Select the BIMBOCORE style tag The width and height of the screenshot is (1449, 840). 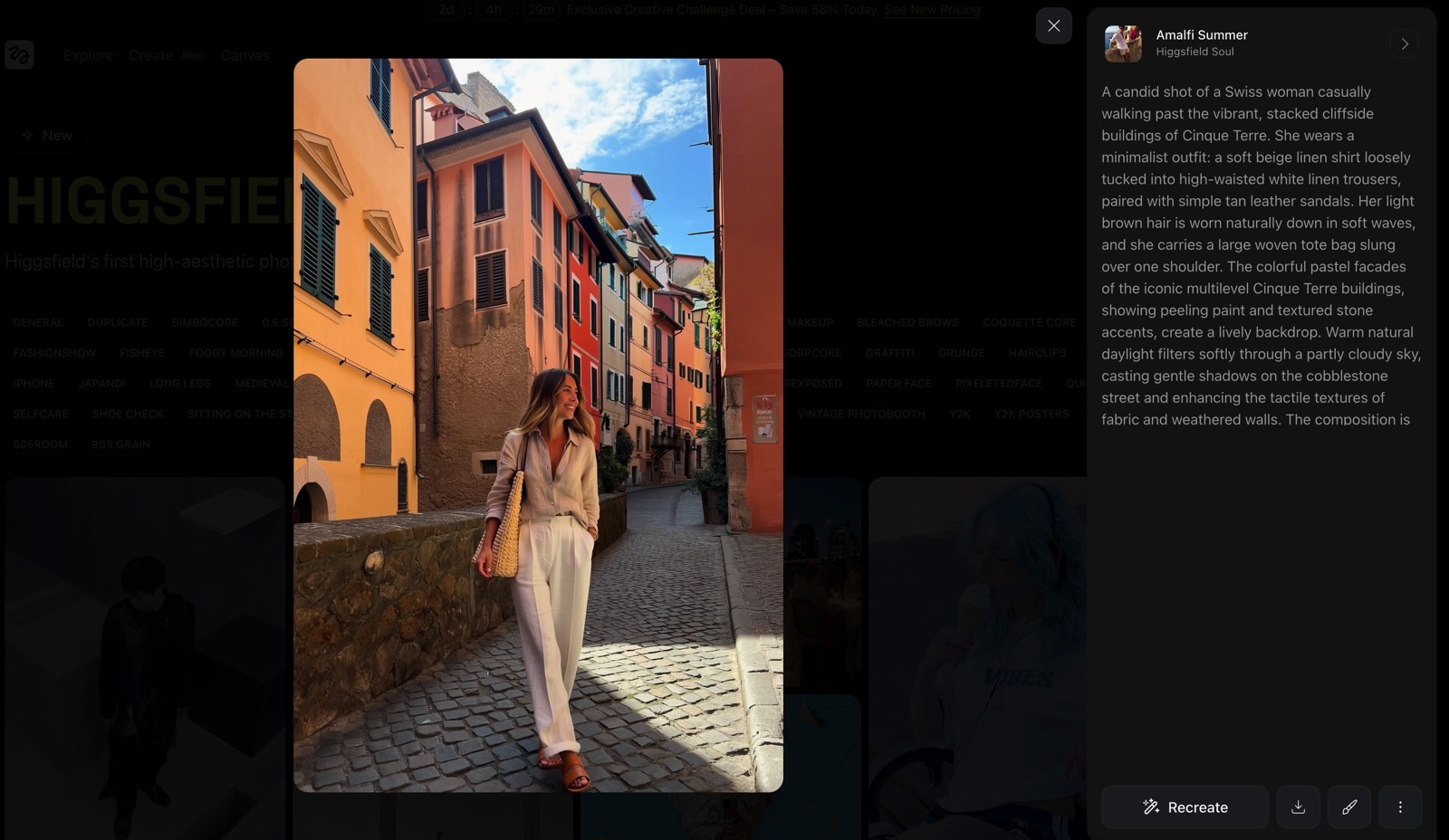[205, 322]
